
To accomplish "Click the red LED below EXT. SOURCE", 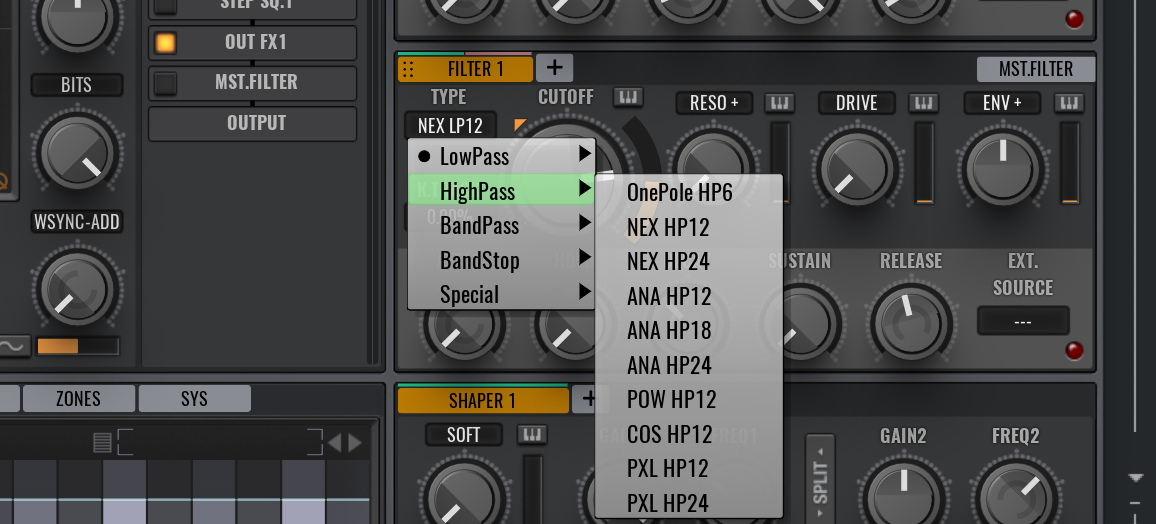I will point(1074,351).
